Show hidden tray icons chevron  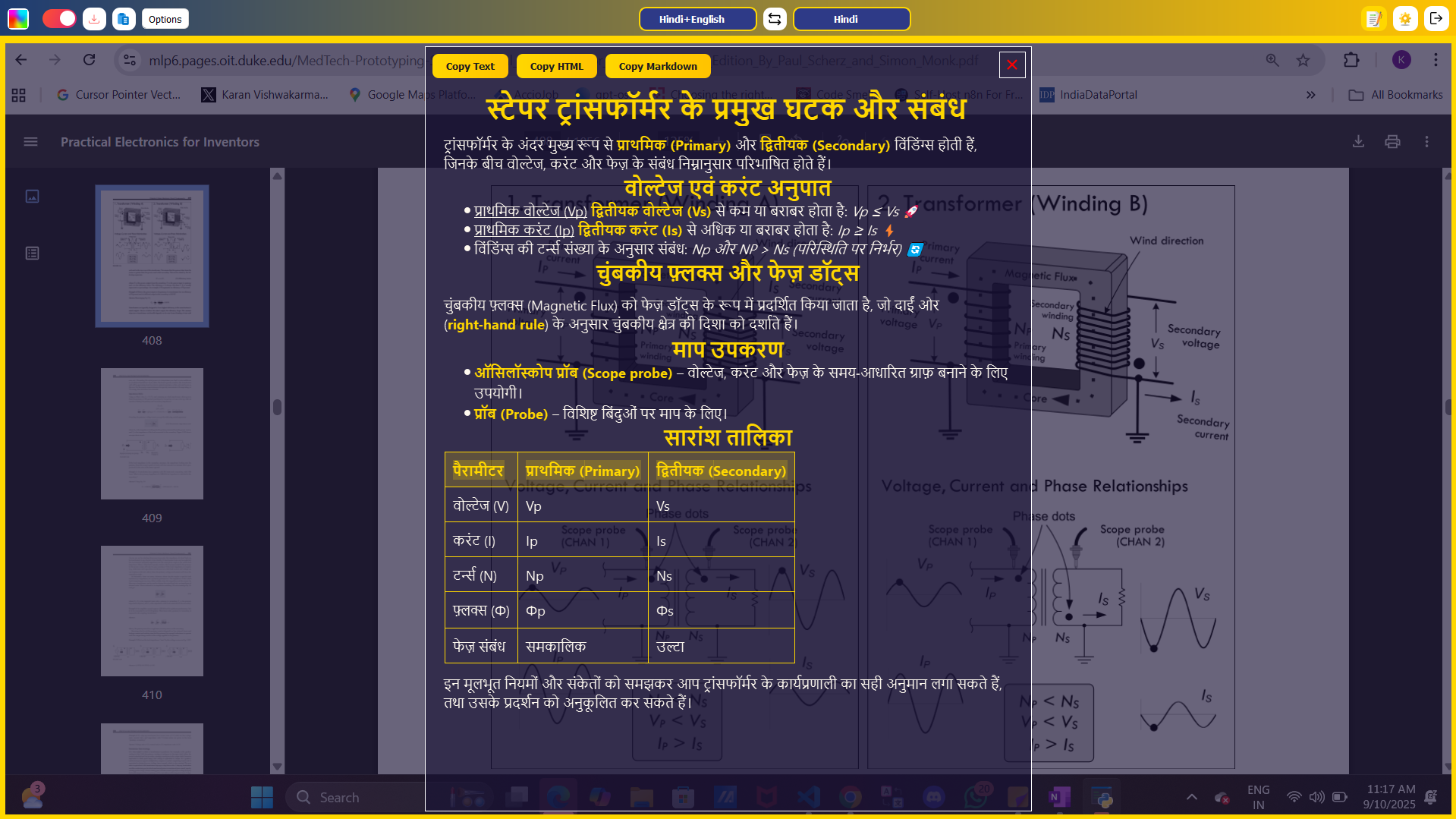tap(1191, 797)
